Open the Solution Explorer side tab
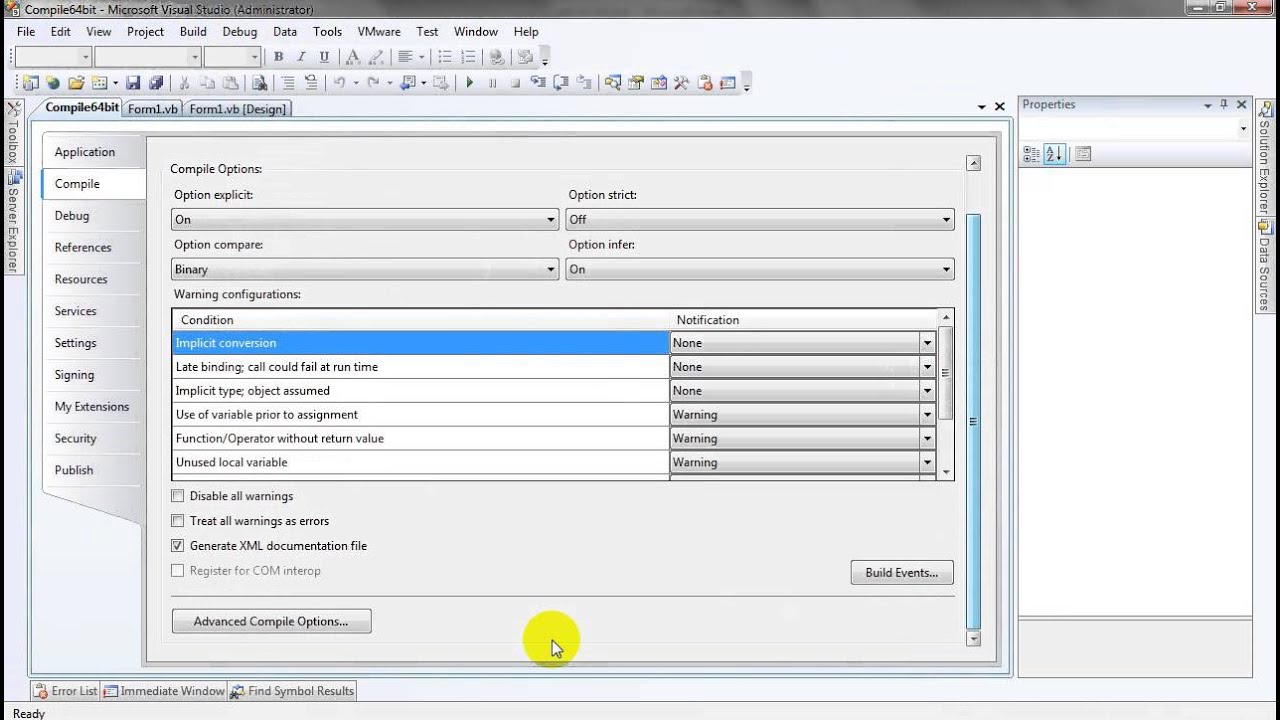 pyautogui.click(x=1265, y=157)
